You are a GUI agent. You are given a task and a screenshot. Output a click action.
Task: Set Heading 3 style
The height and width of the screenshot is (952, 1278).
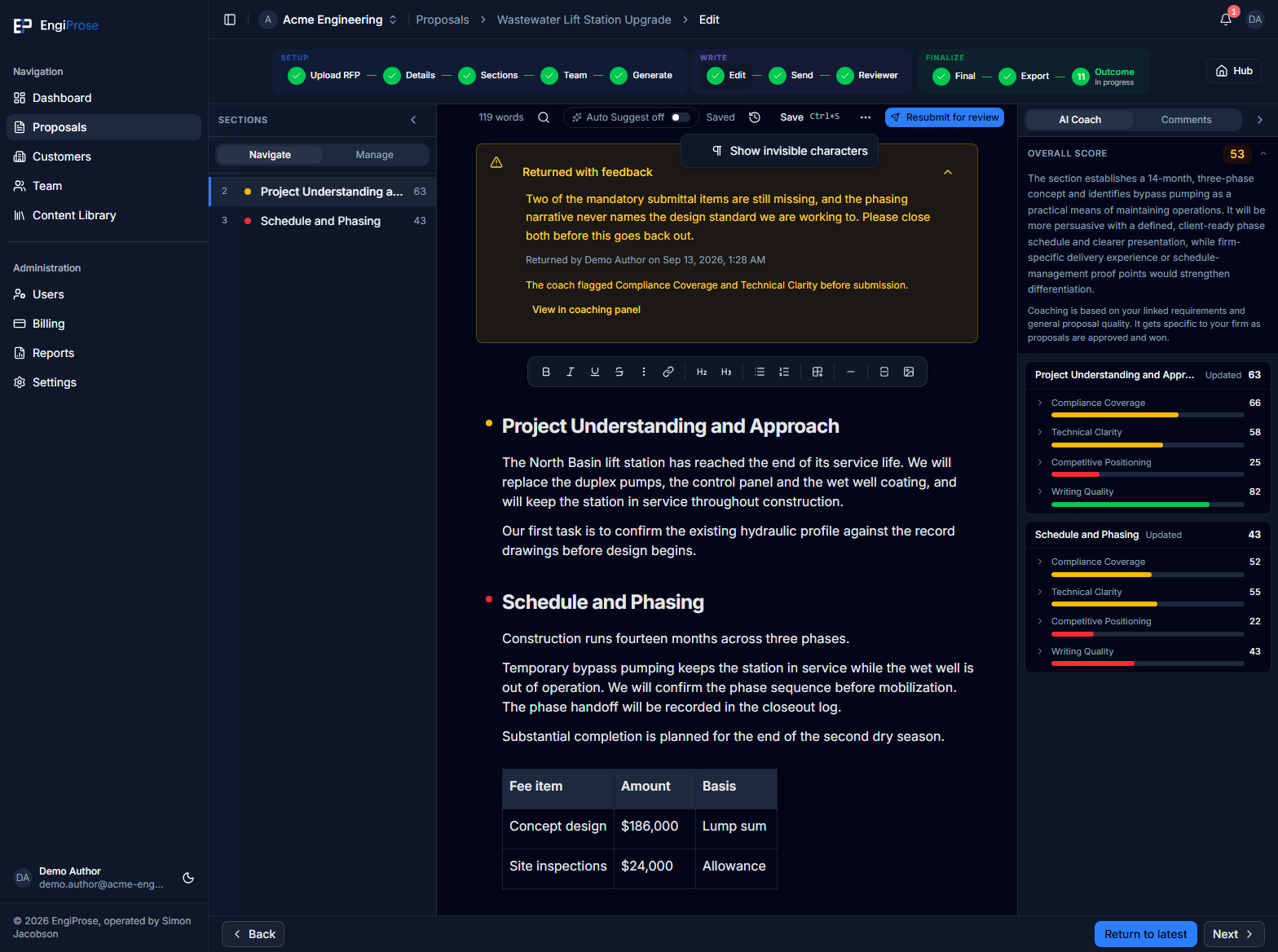coord(726,372)
